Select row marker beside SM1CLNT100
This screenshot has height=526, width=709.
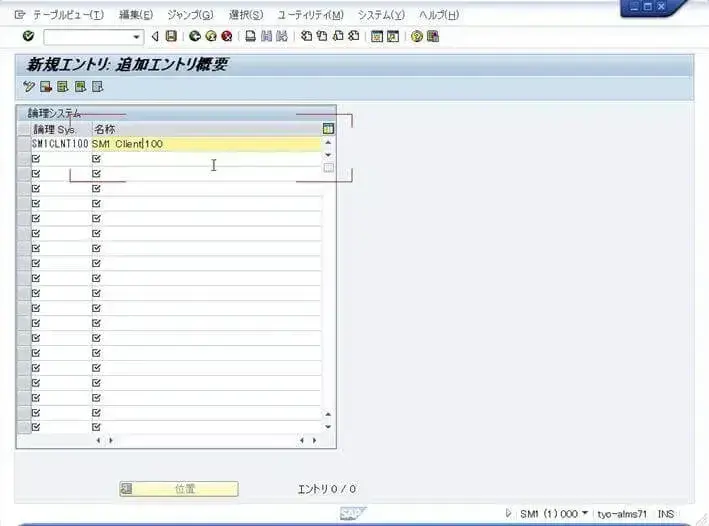24,144
